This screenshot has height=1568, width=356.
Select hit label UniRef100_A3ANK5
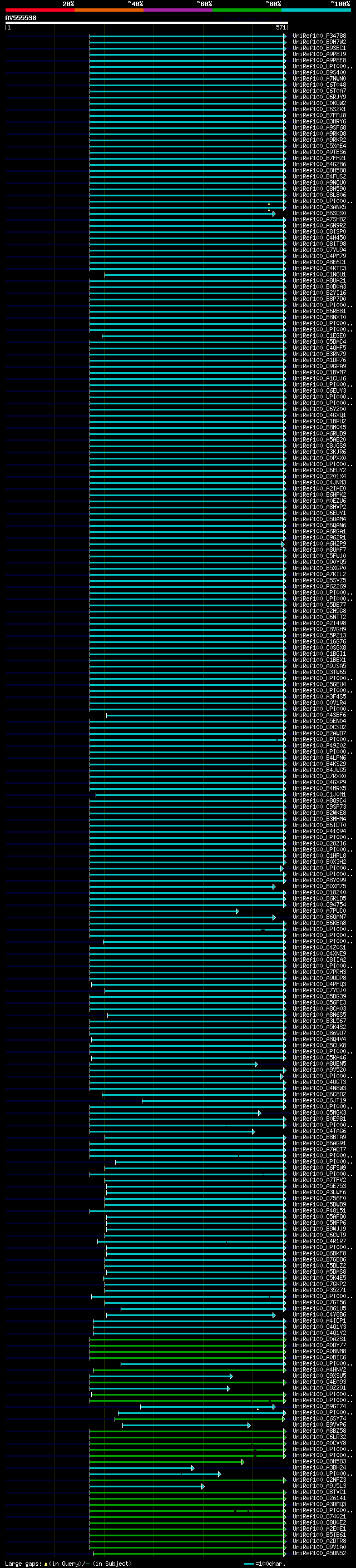(x=319, y=207)
